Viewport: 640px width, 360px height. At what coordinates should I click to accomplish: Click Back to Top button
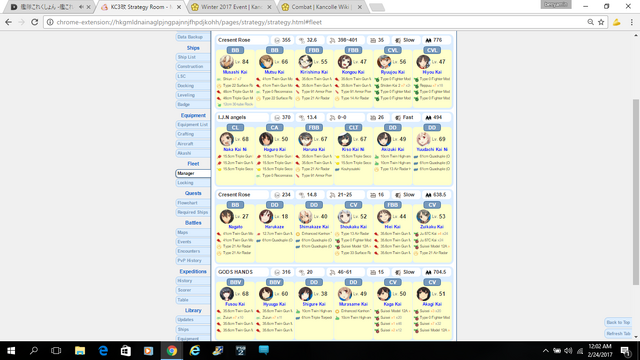click(618, 322)
